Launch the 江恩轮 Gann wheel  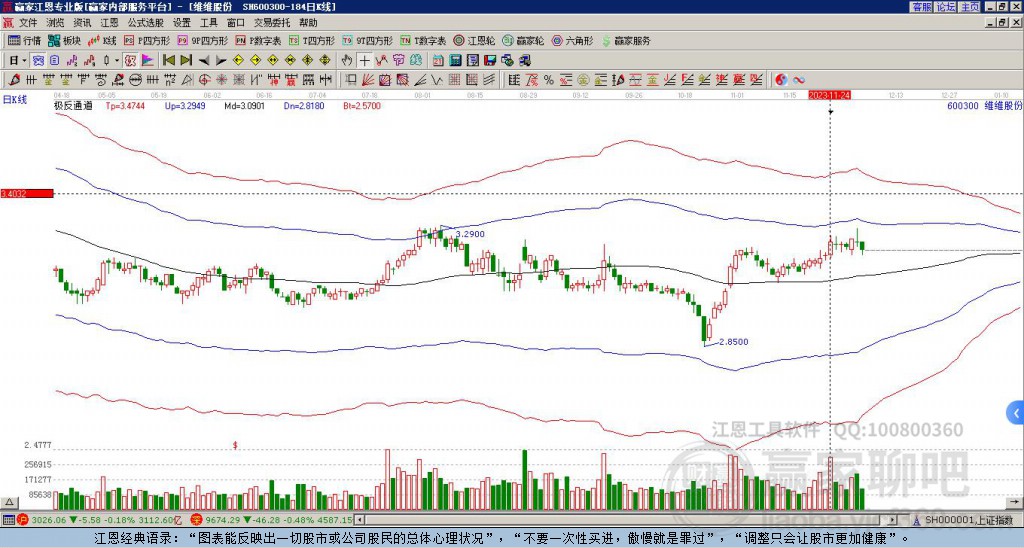point(474,40)
